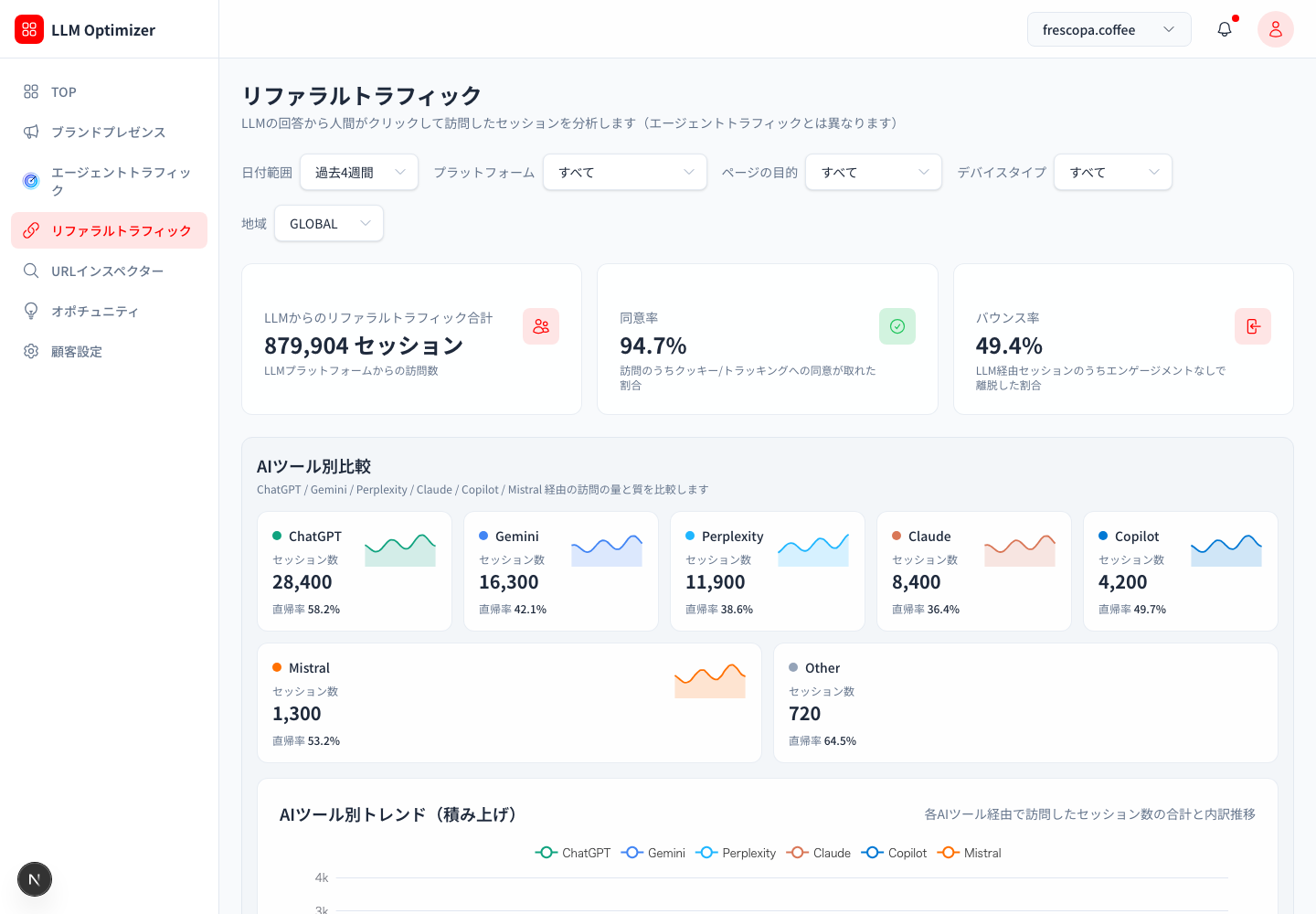This screenshot has height=914, width=1316.
Task: Click the round N badge at bottom left
Action: (x=35, y=879)
